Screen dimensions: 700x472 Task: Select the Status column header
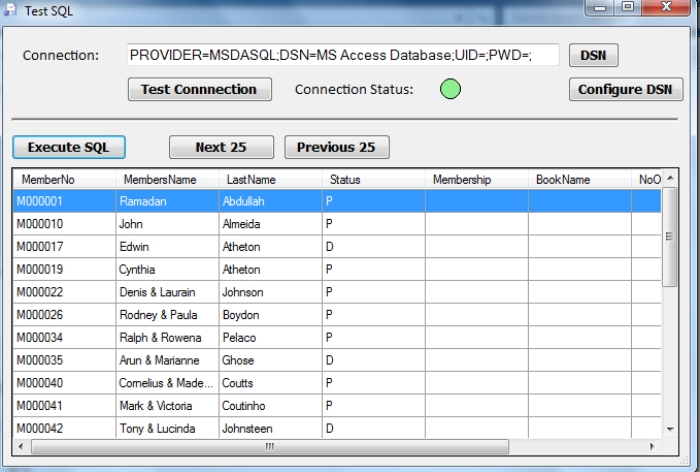pos(373,180)
